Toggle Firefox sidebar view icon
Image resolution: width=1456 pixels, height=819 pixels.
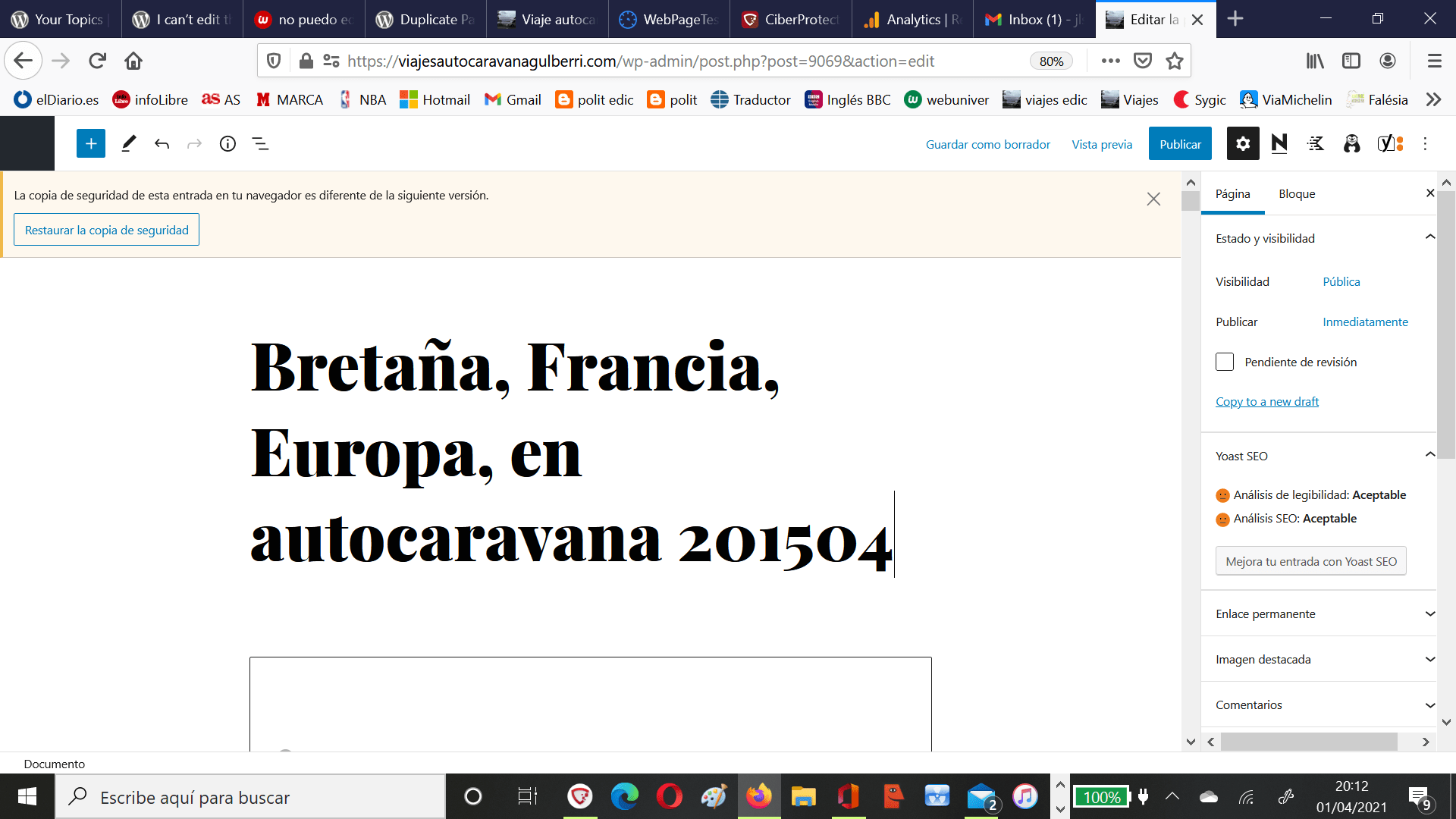[1351, 61]
